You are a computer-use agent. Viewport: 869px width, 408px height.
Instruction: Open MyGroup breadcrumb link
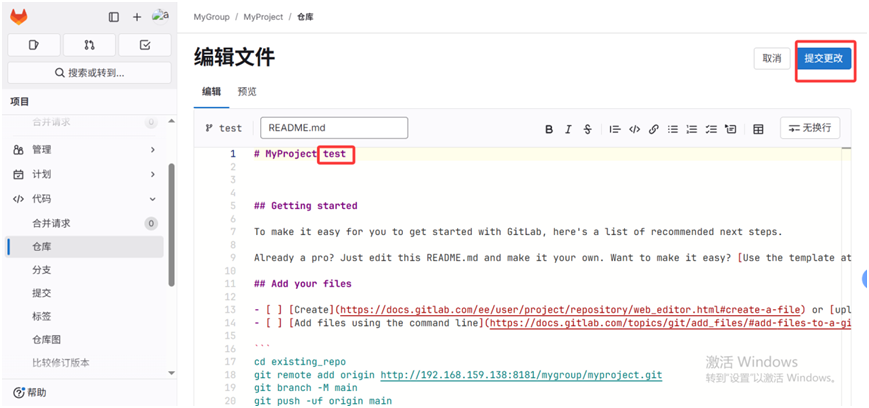click(211, 17)
